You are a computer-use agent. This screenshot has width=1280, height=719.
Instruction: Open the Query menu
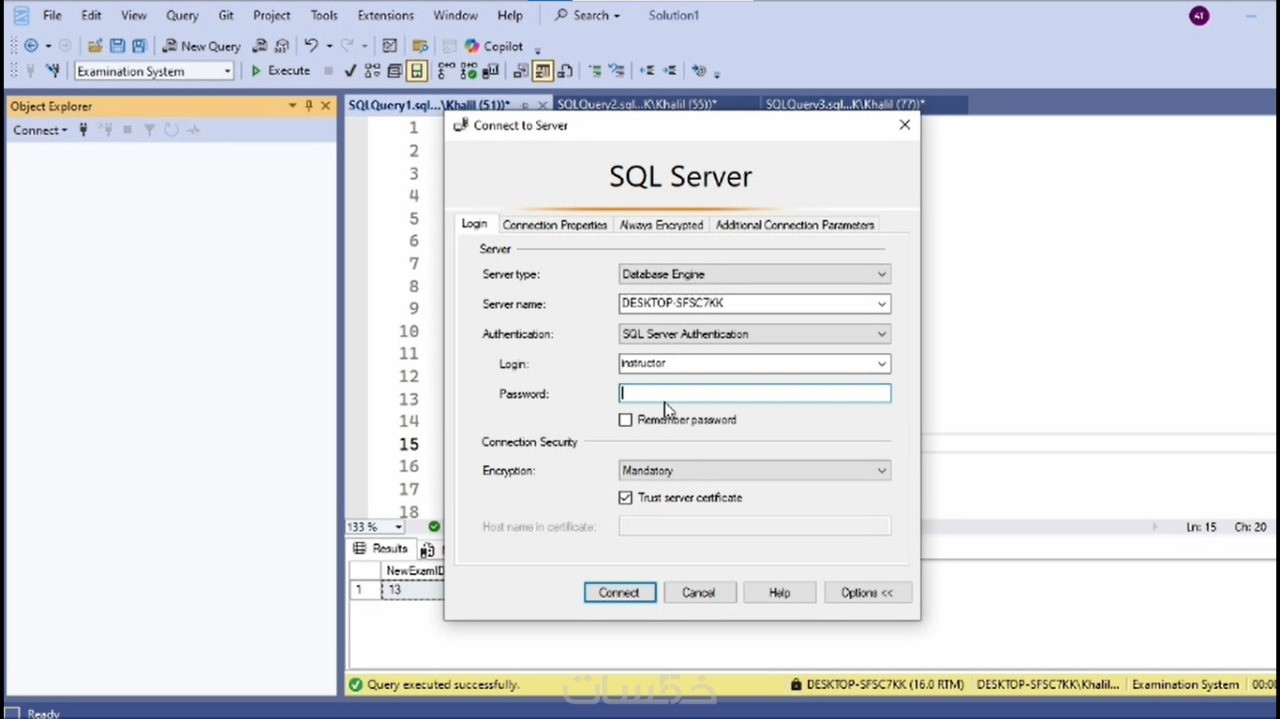point(182,15)
